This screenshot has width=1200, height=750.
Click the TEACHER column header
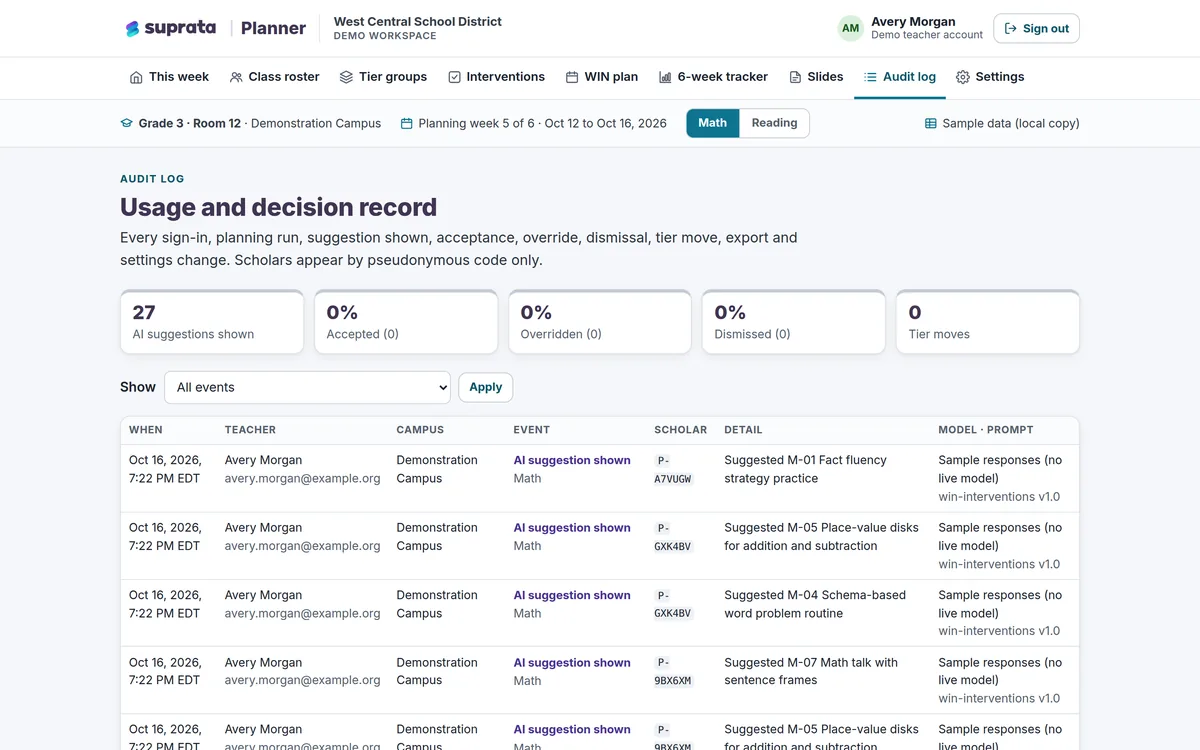[250, 430]
